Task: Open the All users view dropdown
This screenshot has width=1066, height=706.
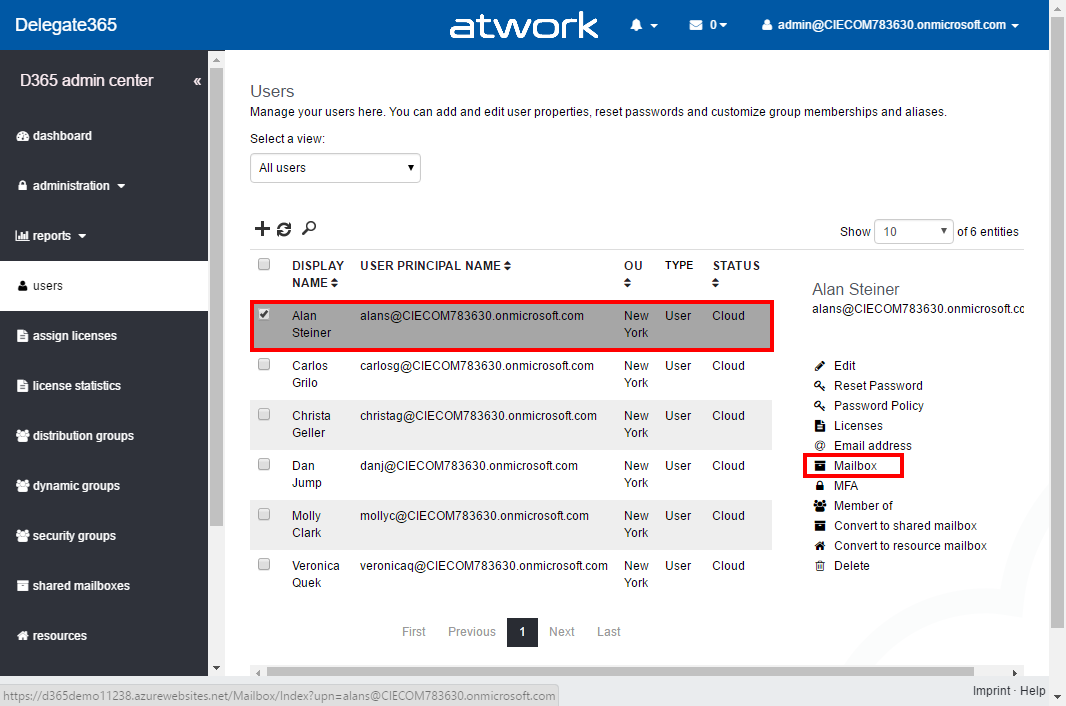Action: point(335,168)
